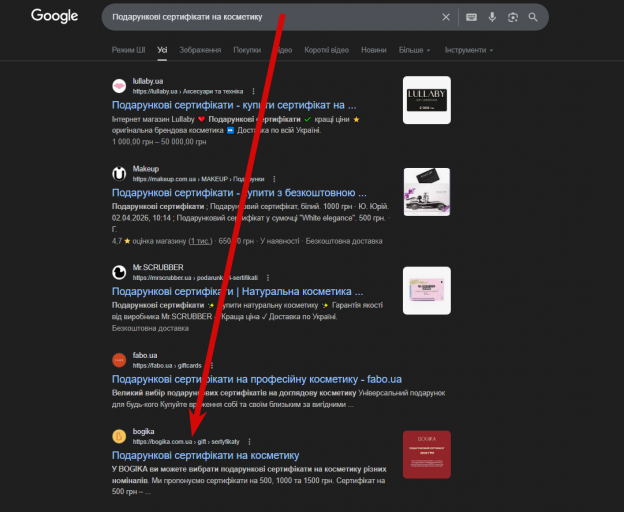Image resolution: width=624 pixels, height=512 pixels.
Task: Click Безкоштовна доставка under Mr.SCRUBBER result
Action: (x=150, y=328)
